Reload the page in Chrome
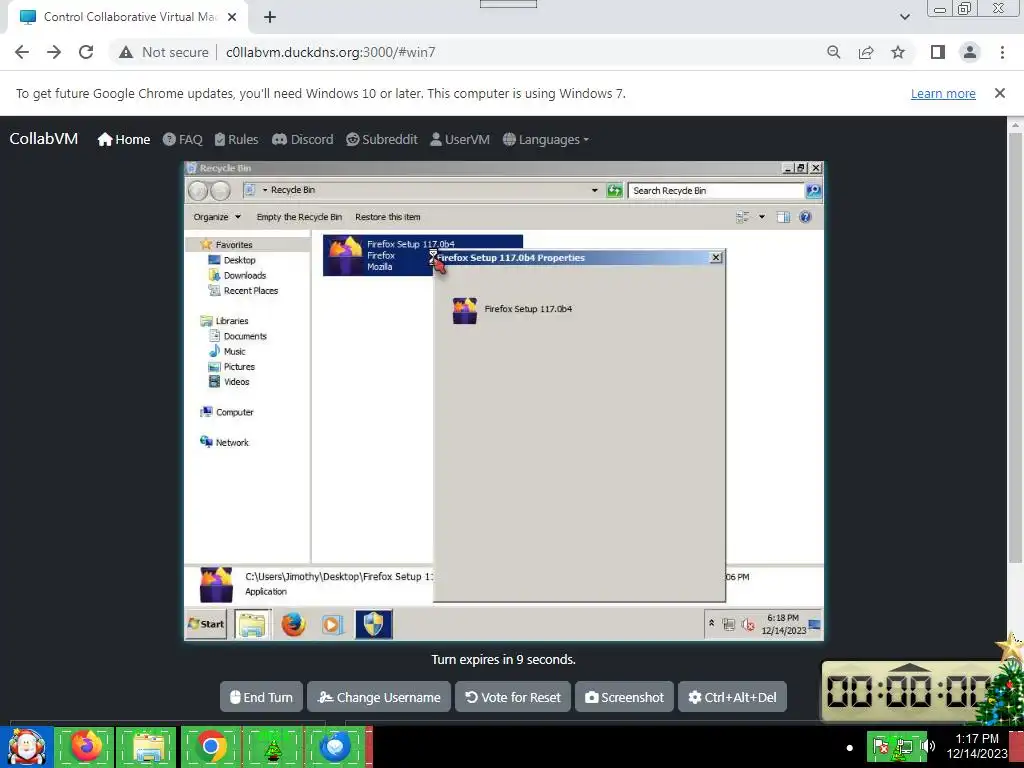 pyautogui.click(x=86, y=52)
